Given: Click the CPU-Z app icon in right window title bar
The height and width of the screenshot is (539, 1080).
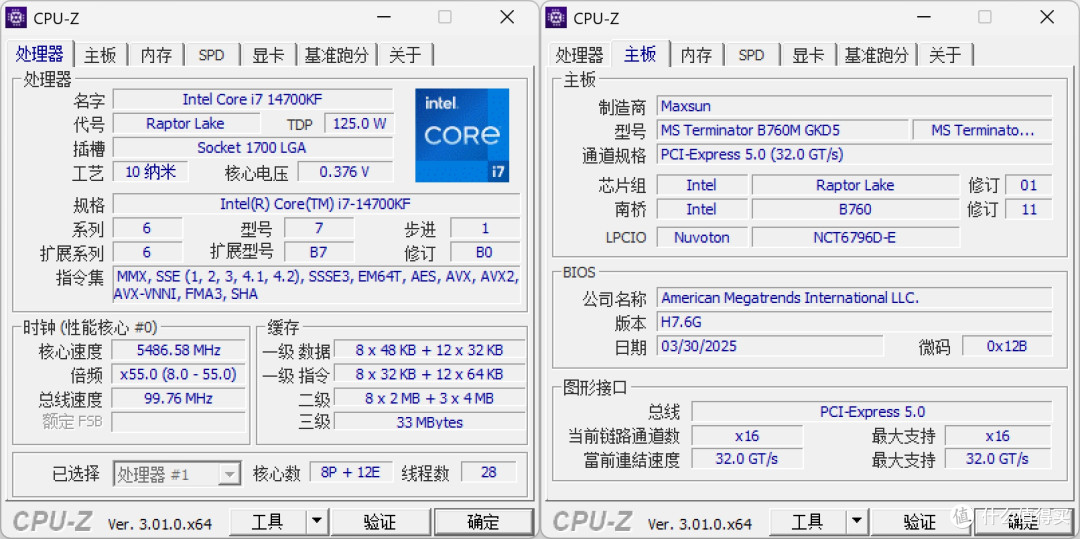Looking at the screenshot, I should (556, 18).
